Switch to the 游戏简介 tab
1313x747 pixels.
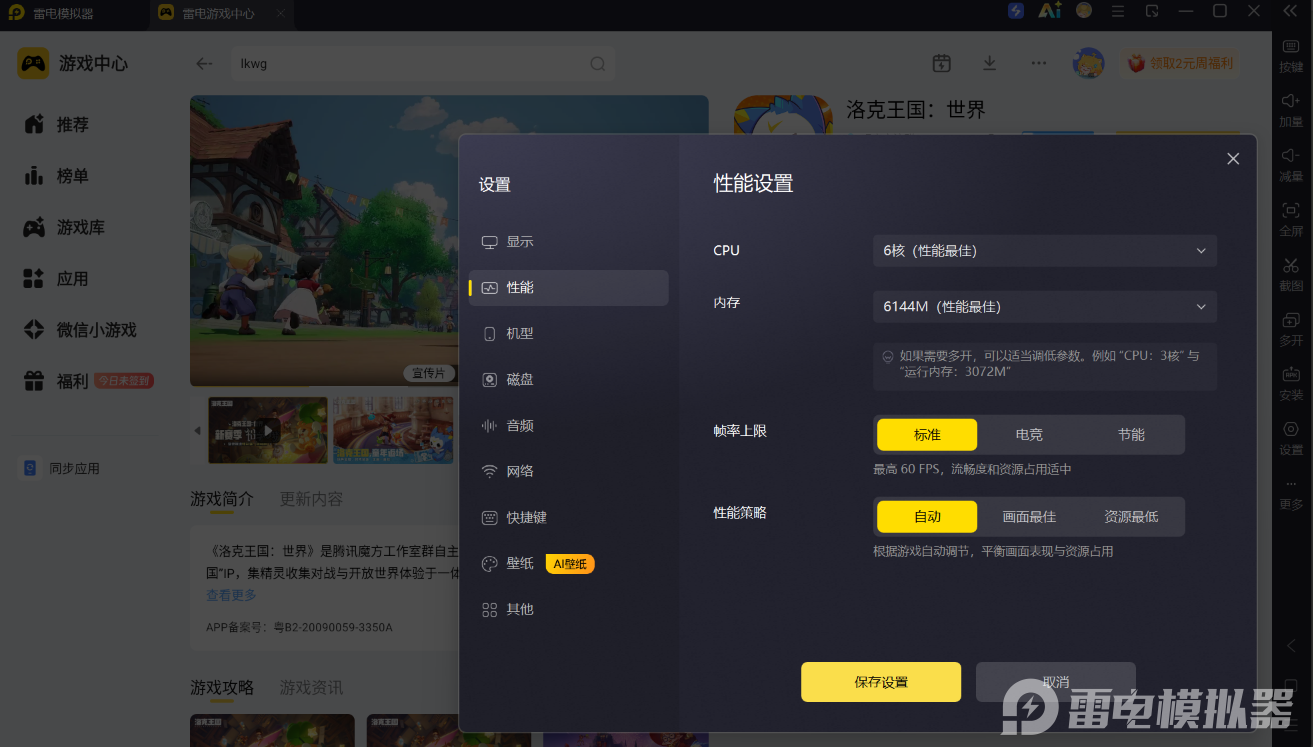pyautogui.click(x=222, y=499)
